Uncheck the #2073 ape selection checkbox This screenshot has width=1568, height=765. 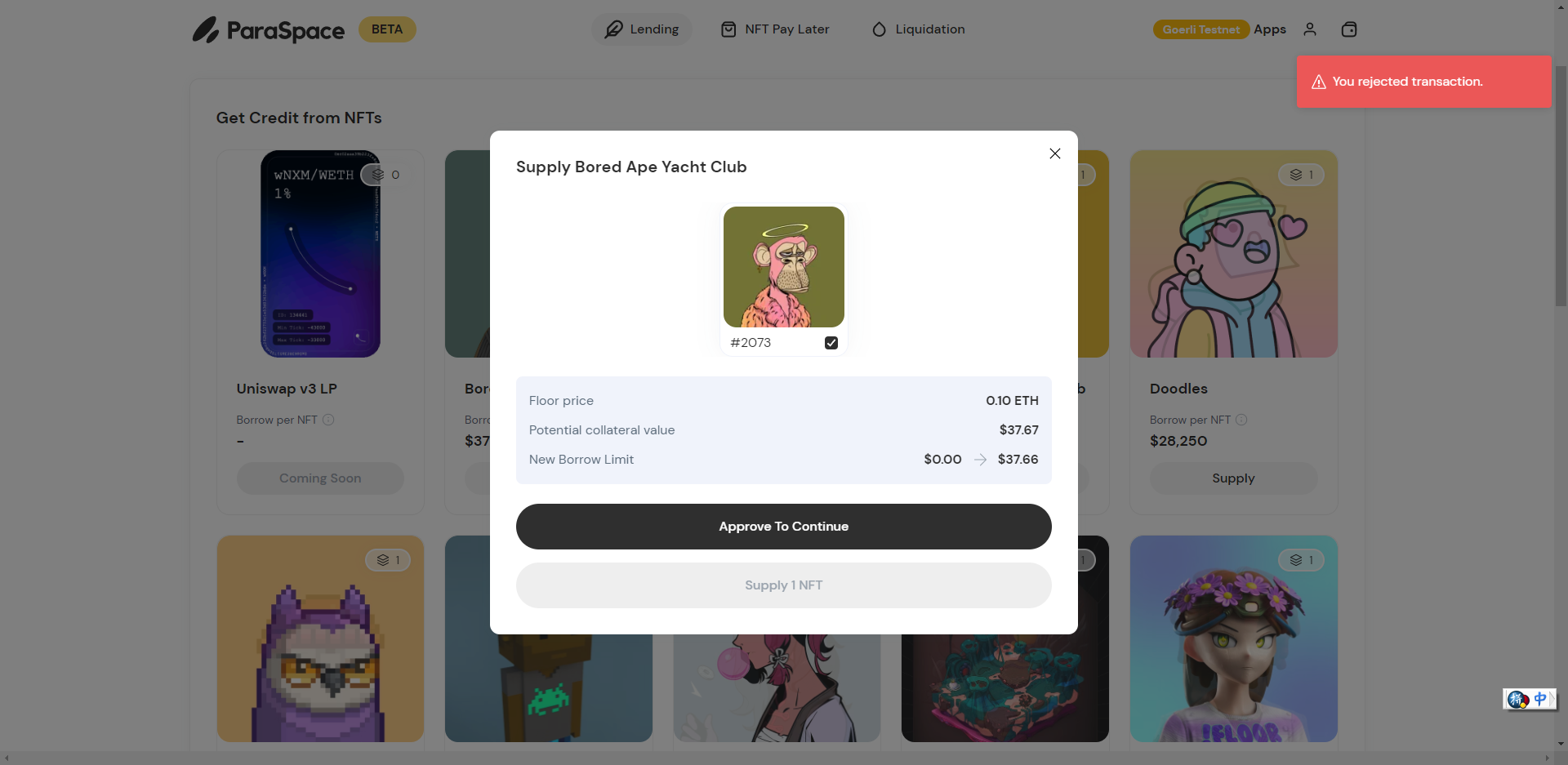831,343
